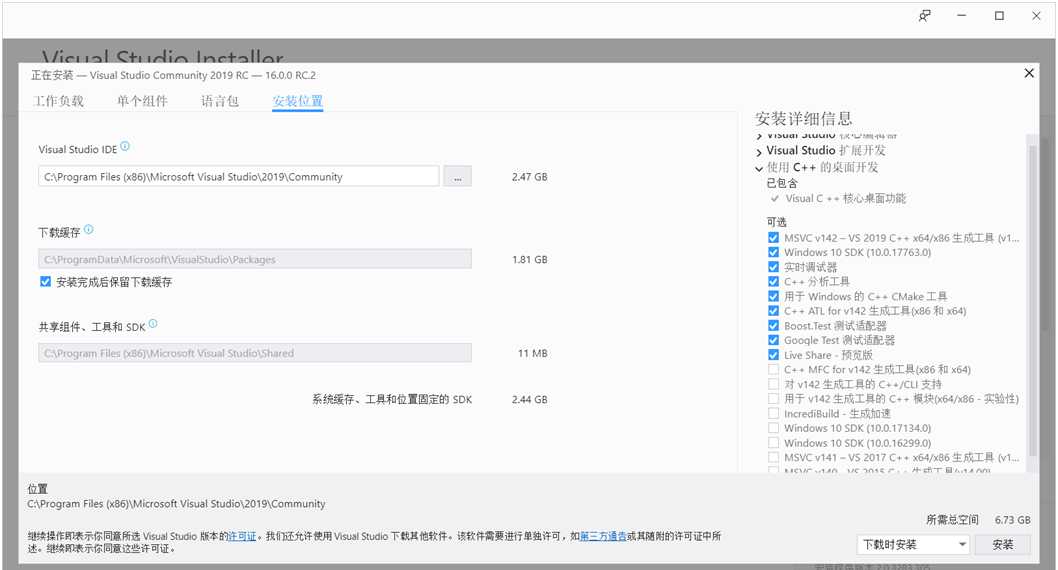1058x570 pixels.
Task: Uncheck Google Test 测试适配器
Action: point(773,340)
